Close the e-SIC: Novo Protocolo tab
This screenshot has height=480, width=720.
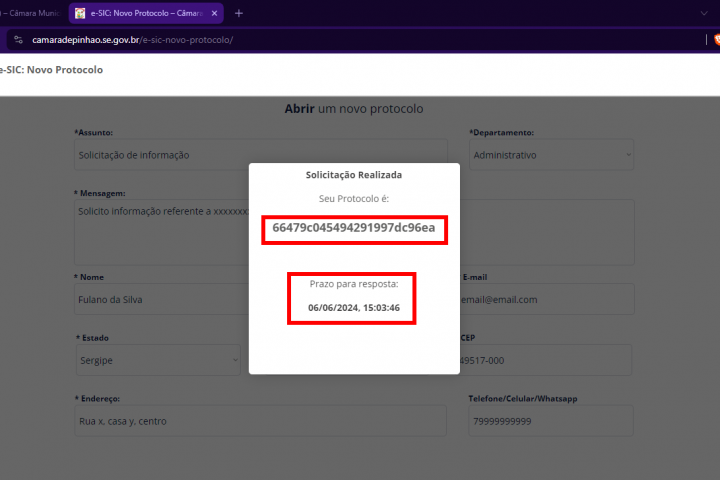(215, 13)
